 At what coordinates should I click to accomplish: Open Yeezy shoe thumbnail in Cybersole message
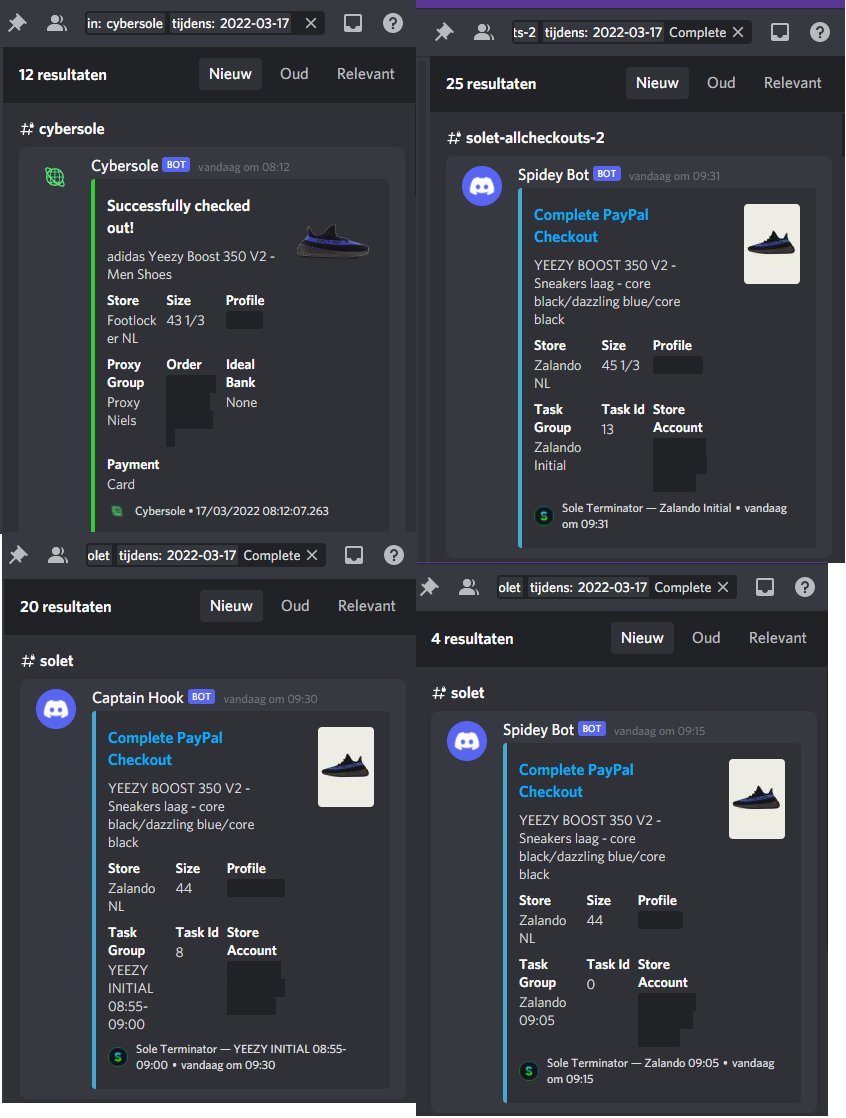click(332, 241)
